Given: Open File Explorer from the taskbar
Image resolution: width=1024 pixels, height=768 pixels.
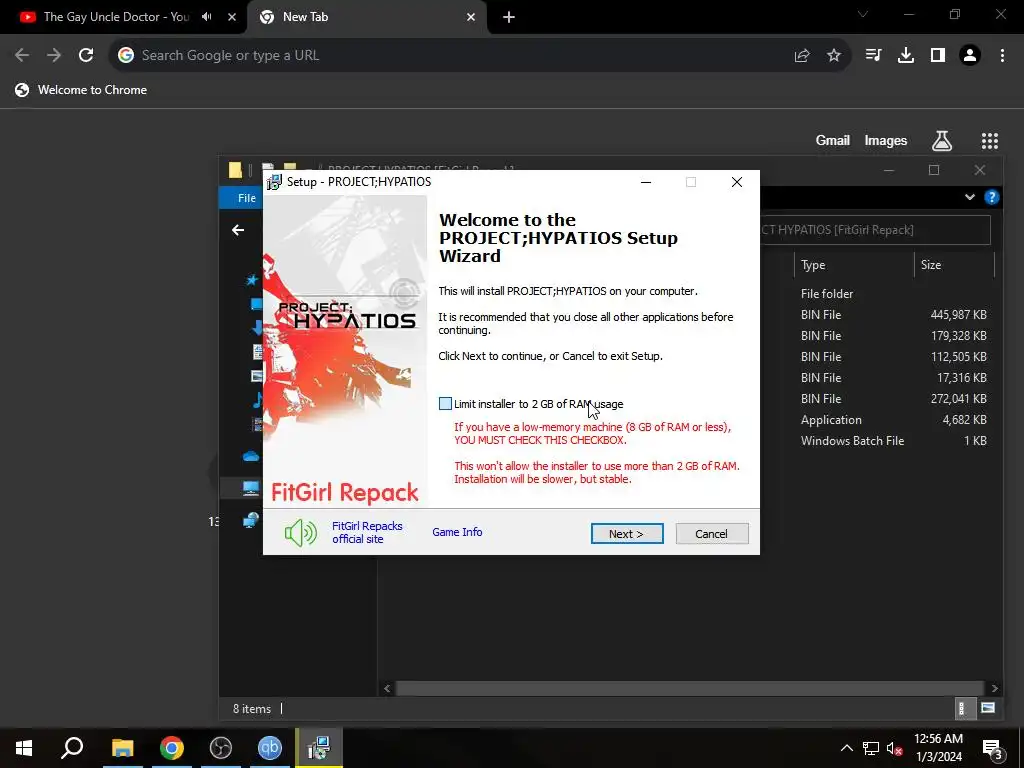Looking at the screenshot, I should point(122,748).
